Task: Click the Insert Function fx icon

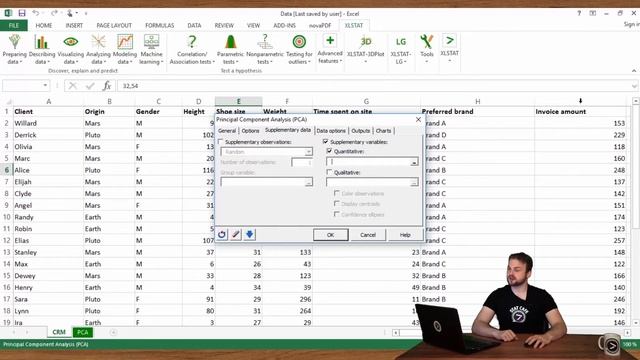Action: (x=107, y=86)
